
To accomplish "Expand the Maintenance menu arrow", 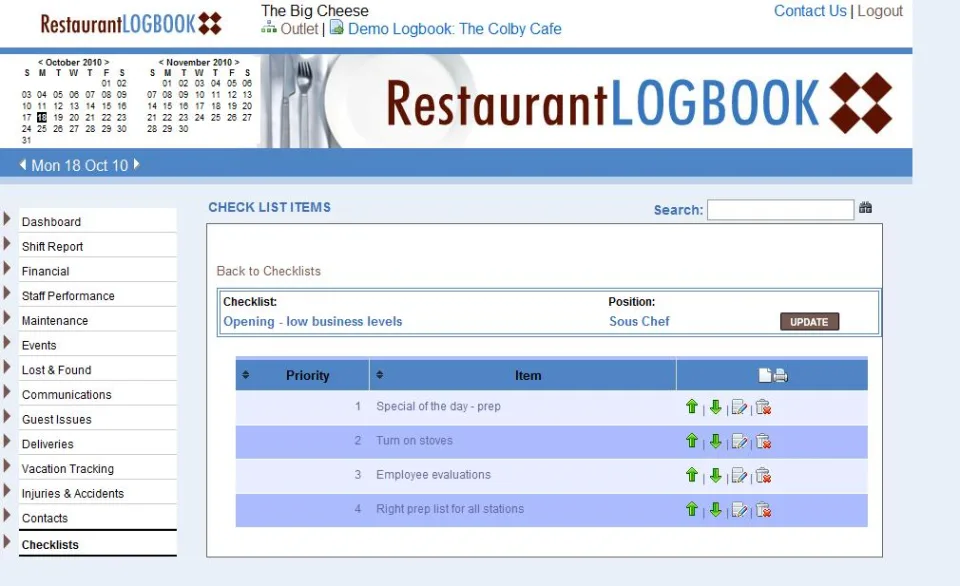I will pyautogui.click(x=7, y=318).
